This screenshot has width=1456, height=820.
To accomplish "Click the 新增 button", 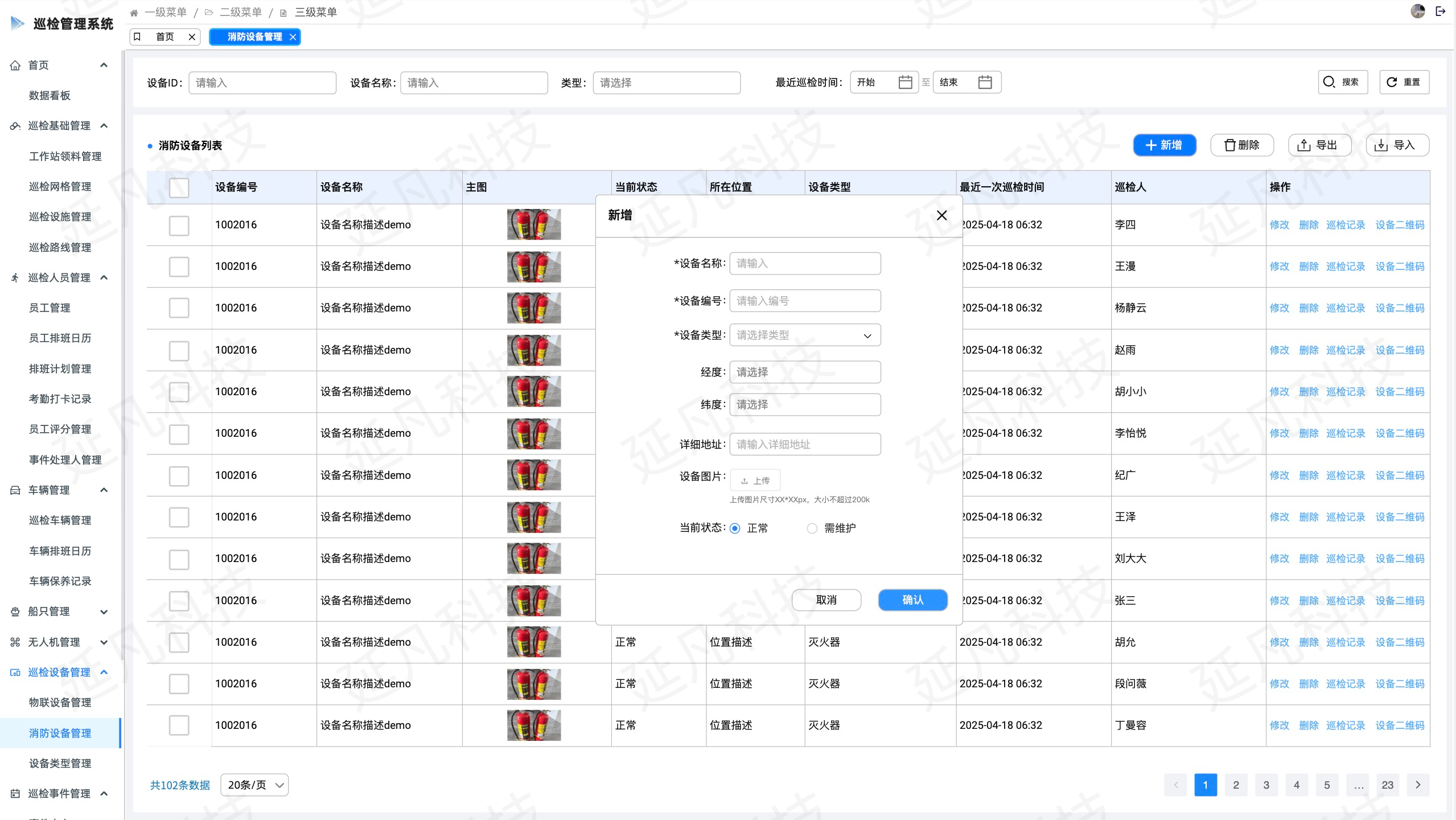I will pos(1164,145).
